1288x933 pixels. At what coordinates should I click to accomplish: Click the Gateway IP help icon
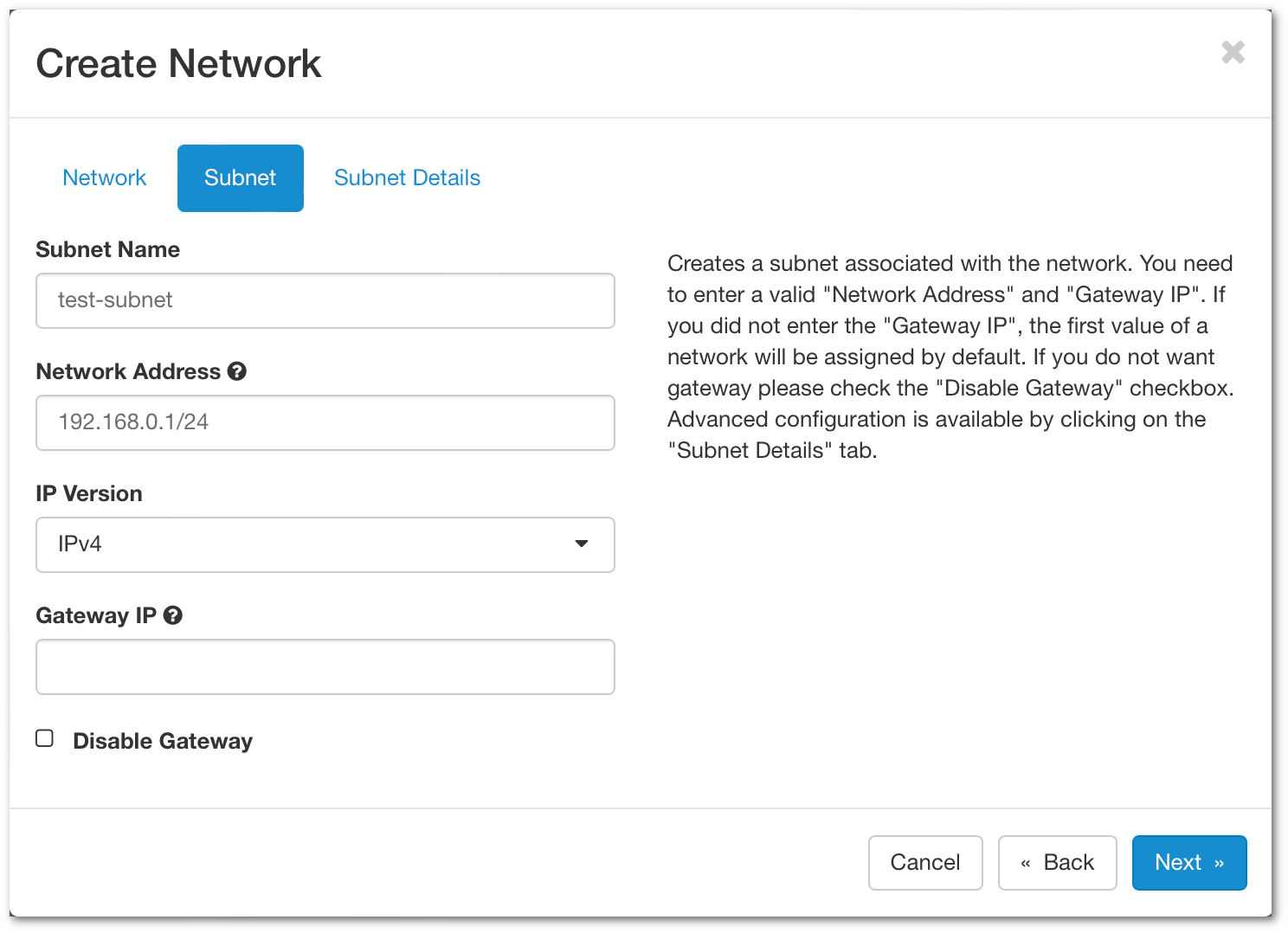tap(173, 615)
